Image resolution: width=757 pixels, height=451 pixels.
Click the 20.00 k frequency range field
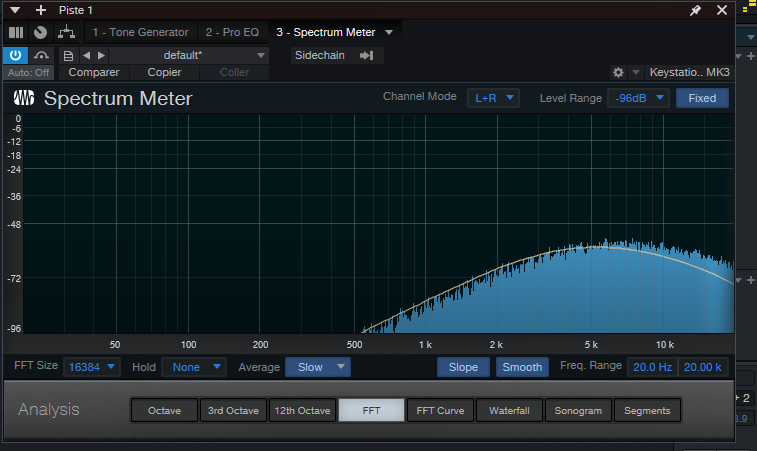tap(703, 367)
